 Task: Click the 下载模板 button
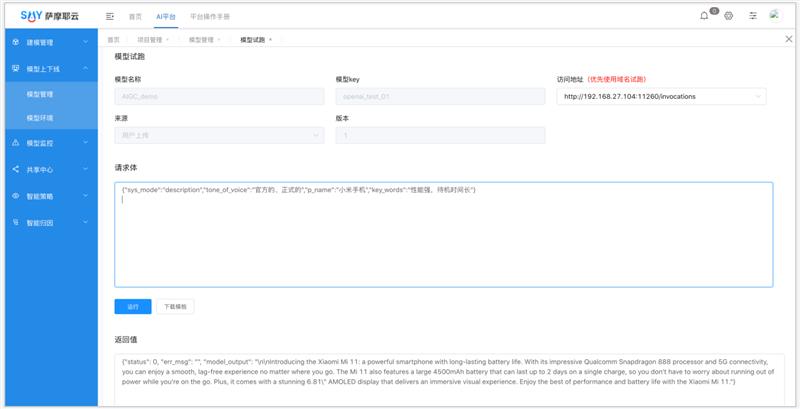(x=175, y=306)
